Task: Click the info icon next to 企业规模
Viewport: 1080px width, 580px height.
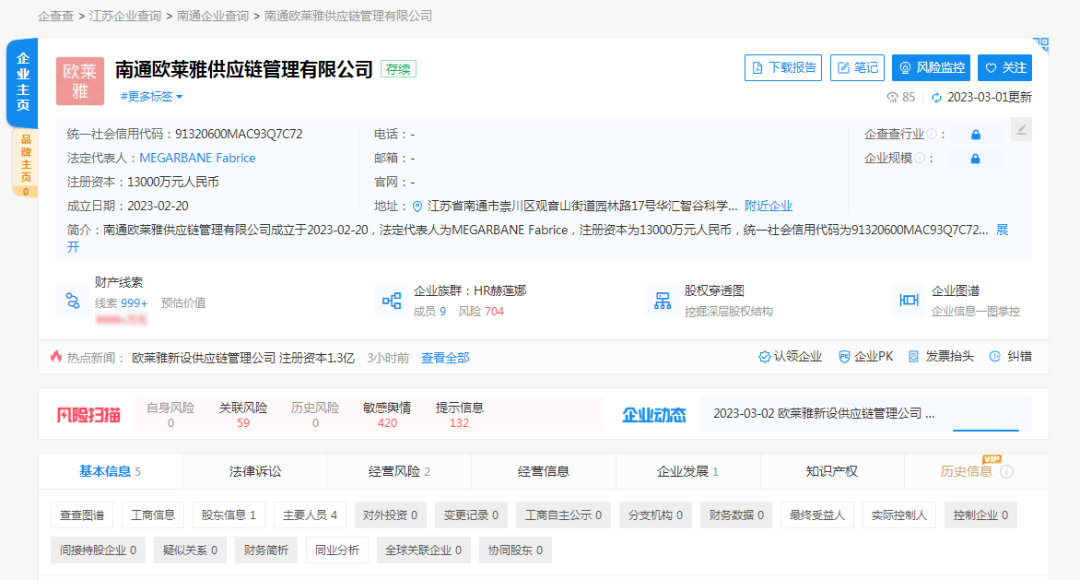Action: click(919, 158)
